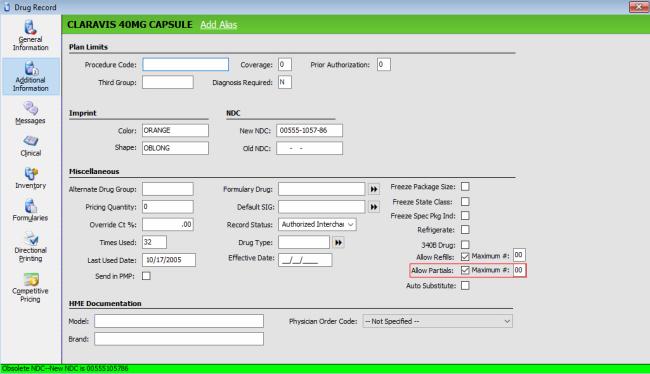Click Default SIG lookup arrow button

click(374, 207)
